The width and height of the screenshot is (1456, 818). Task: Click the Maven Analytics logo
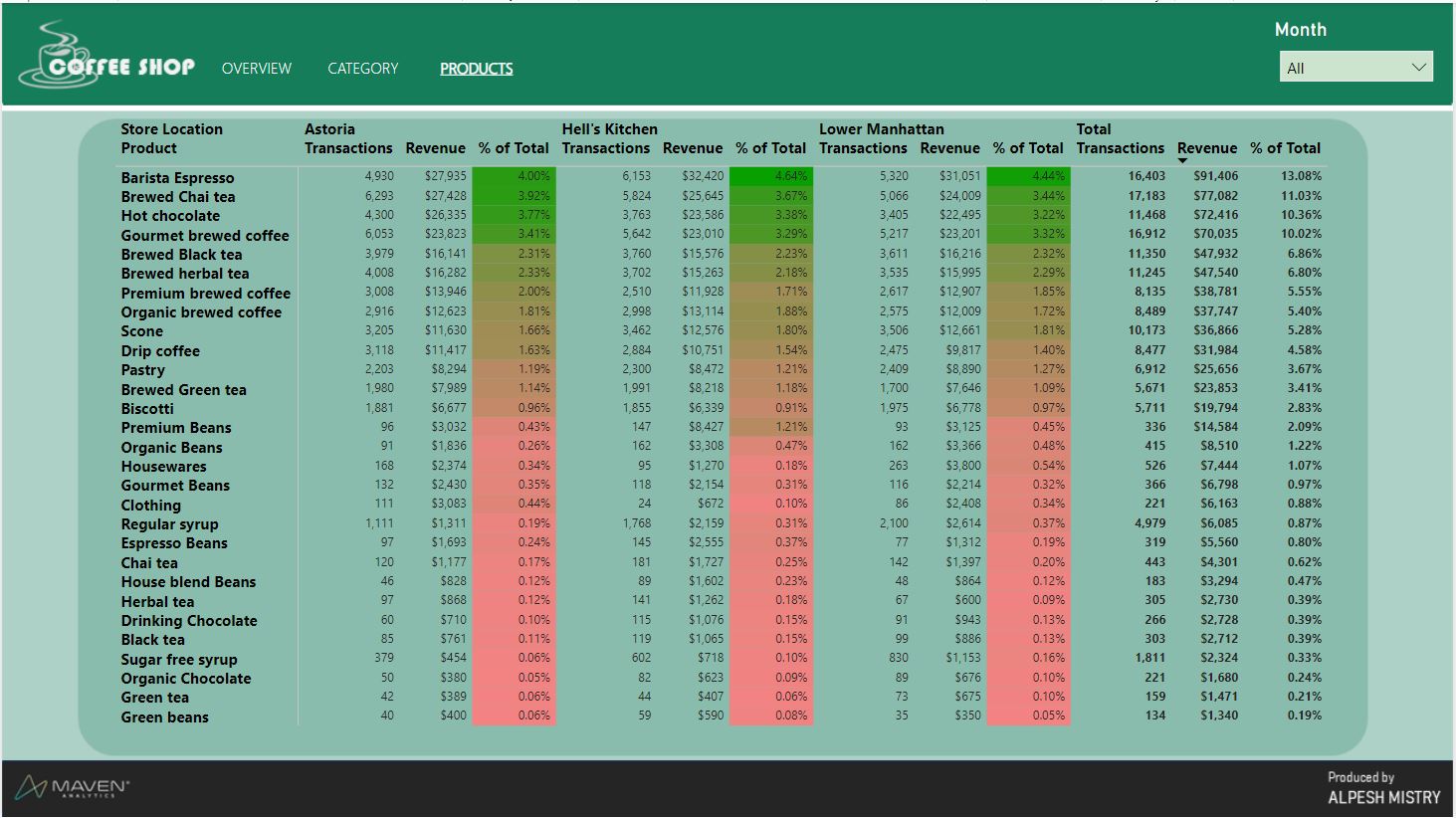[x=73, y=788]
